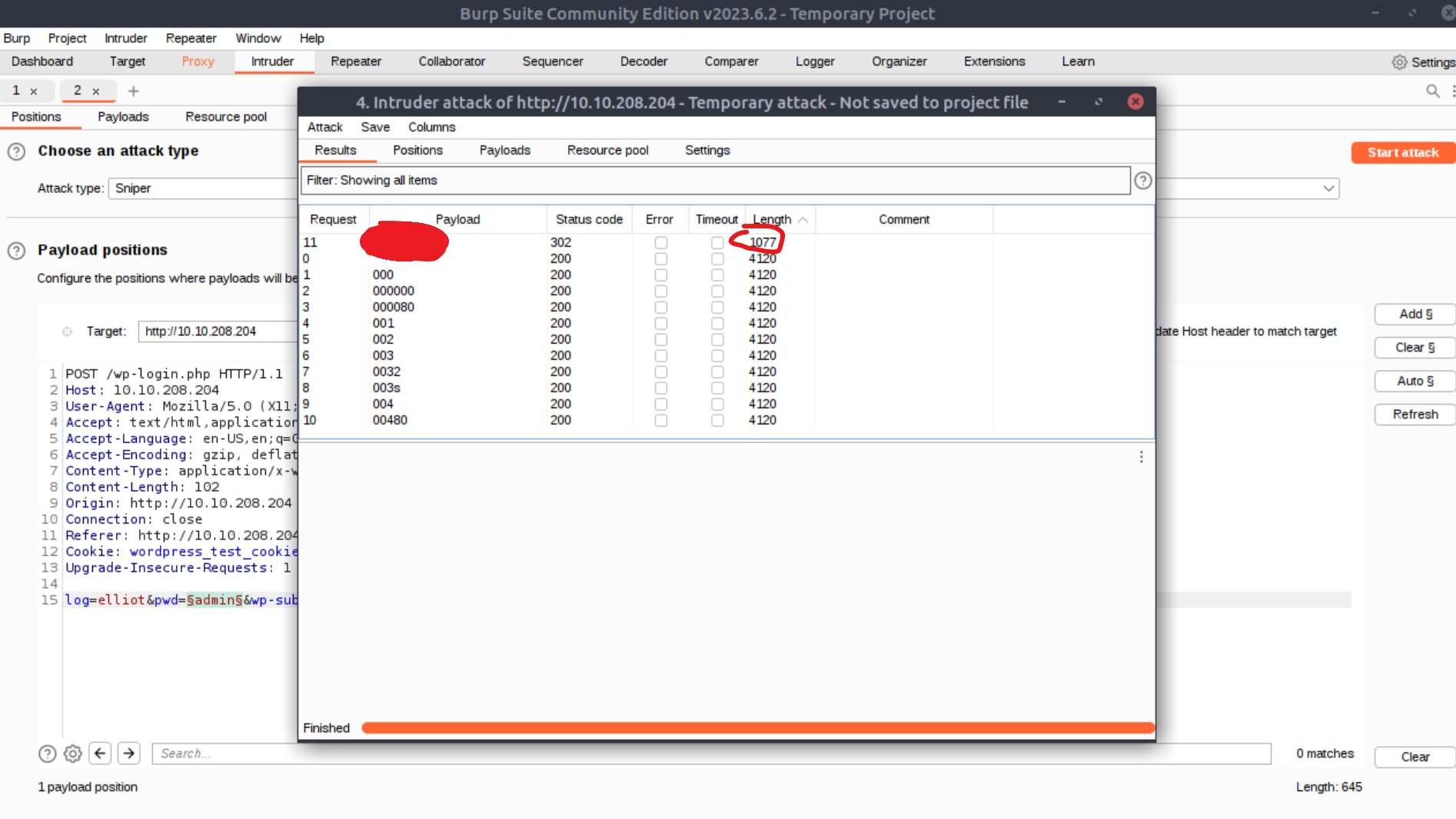Screen dimensions: 1456x819
Task: Toggle Timeout checkbox for payload 001 row
Action: tap(717, 324)
